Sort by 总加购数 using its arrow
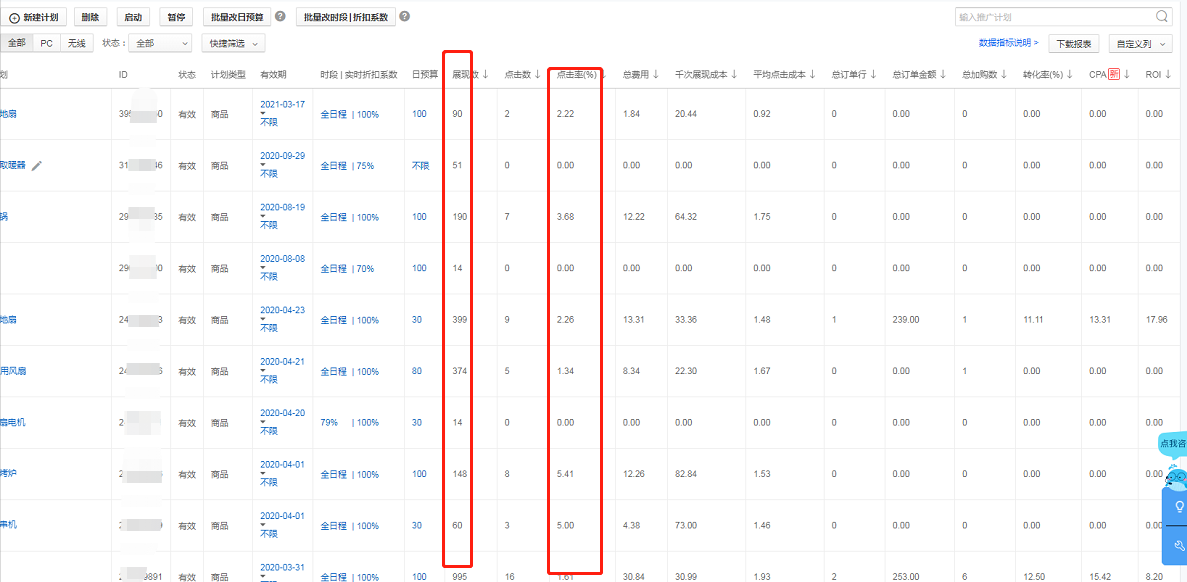1187x582 pixels. click(x=1003, y=74)
